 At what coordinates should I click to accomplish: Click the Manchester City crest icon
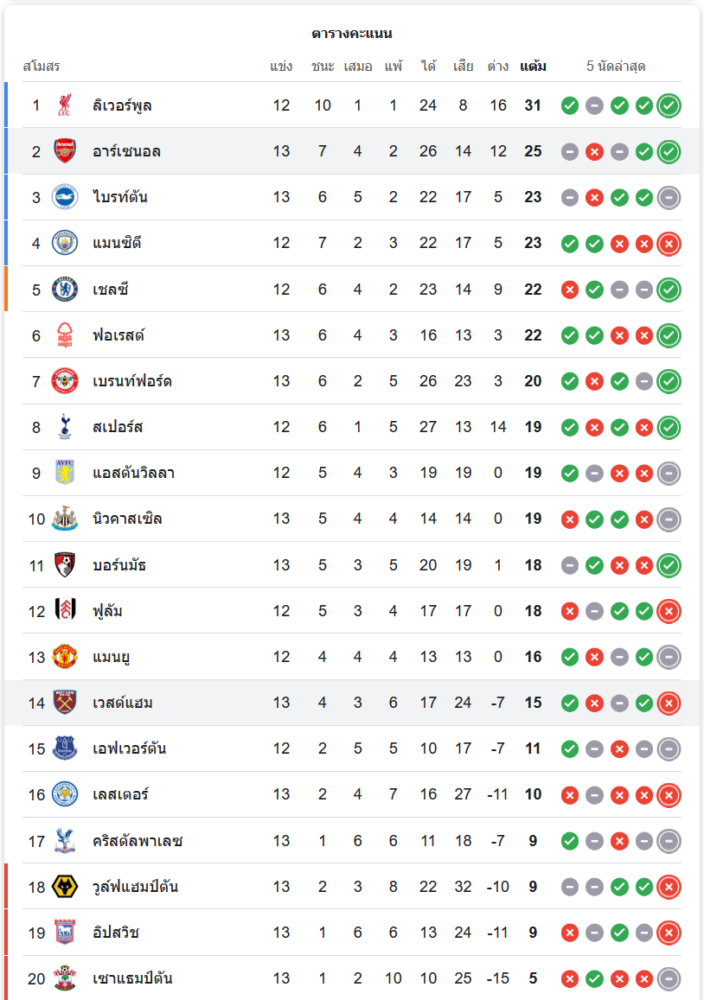(x=64, y=243)
